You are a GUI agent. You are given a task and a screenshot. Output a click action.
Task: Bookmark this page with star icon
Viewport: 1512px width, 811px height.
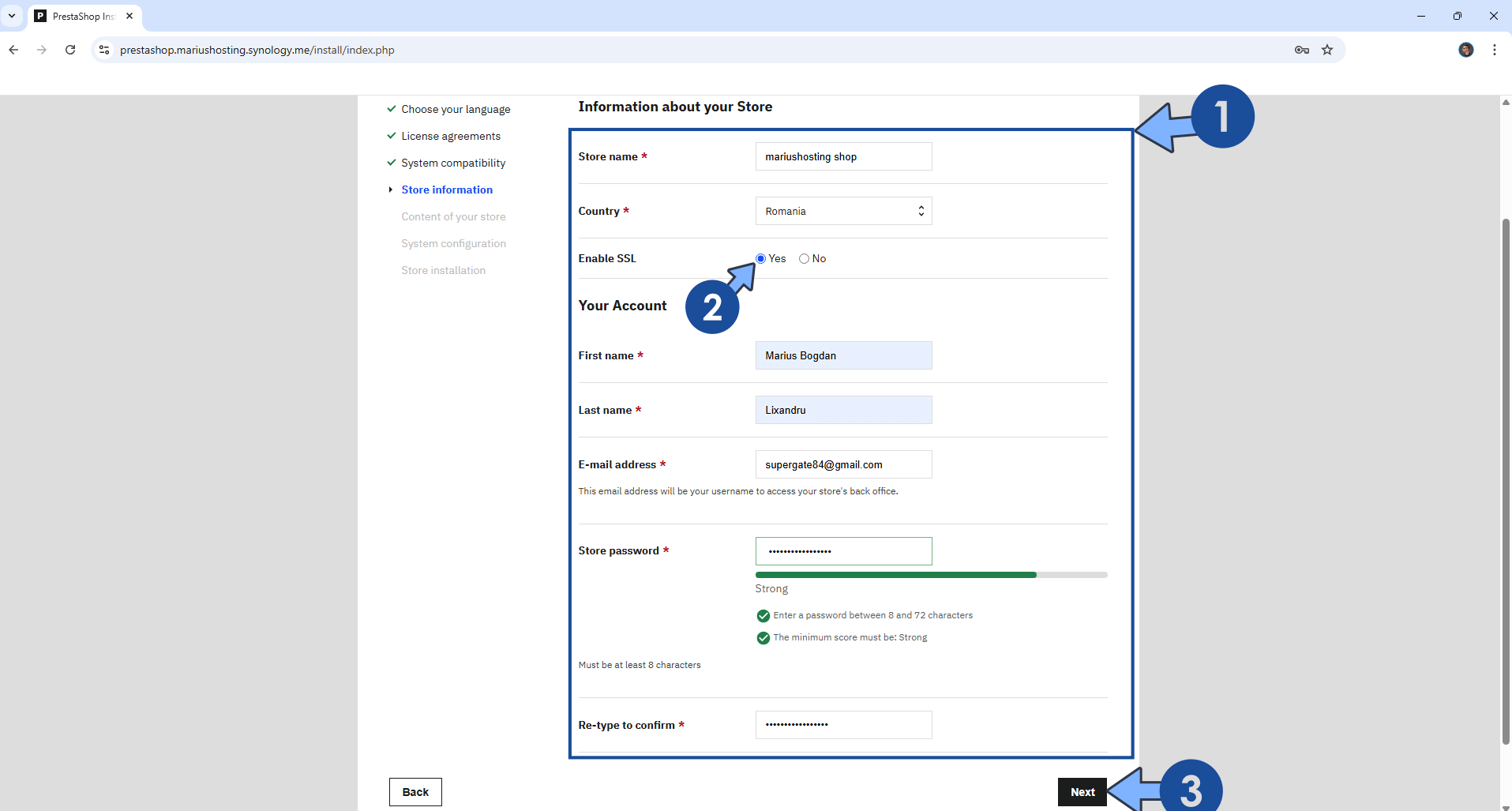[1327, 50]
